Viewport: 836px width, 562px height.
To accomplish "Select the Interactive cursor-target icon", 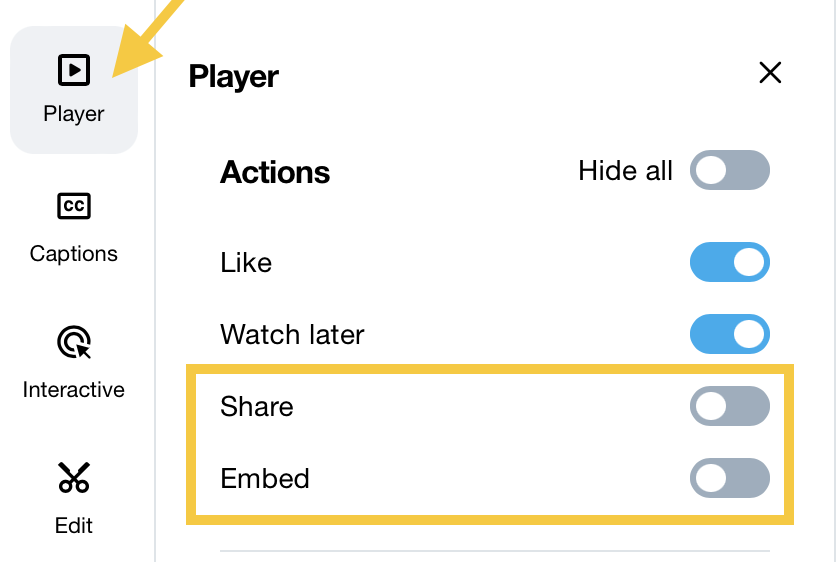I will tap(74, 342).
